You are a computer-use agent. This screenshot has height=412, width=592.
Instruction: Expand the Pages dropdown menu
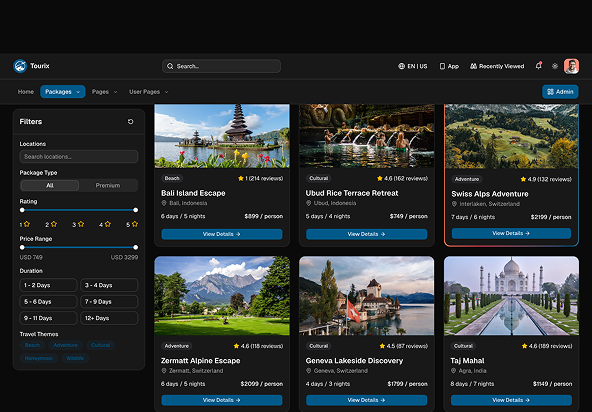tap(105, 92)
